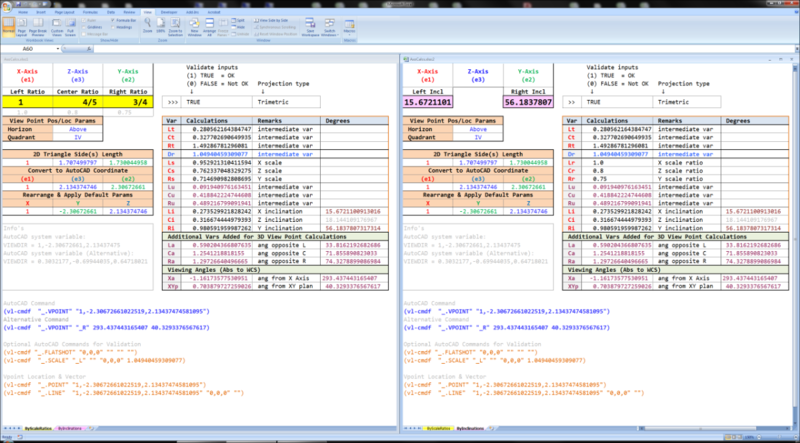This screenshot has height=443, width=800.
Task: Open the Name Box dropdown arrow
Action: click(x=59, y=46)
